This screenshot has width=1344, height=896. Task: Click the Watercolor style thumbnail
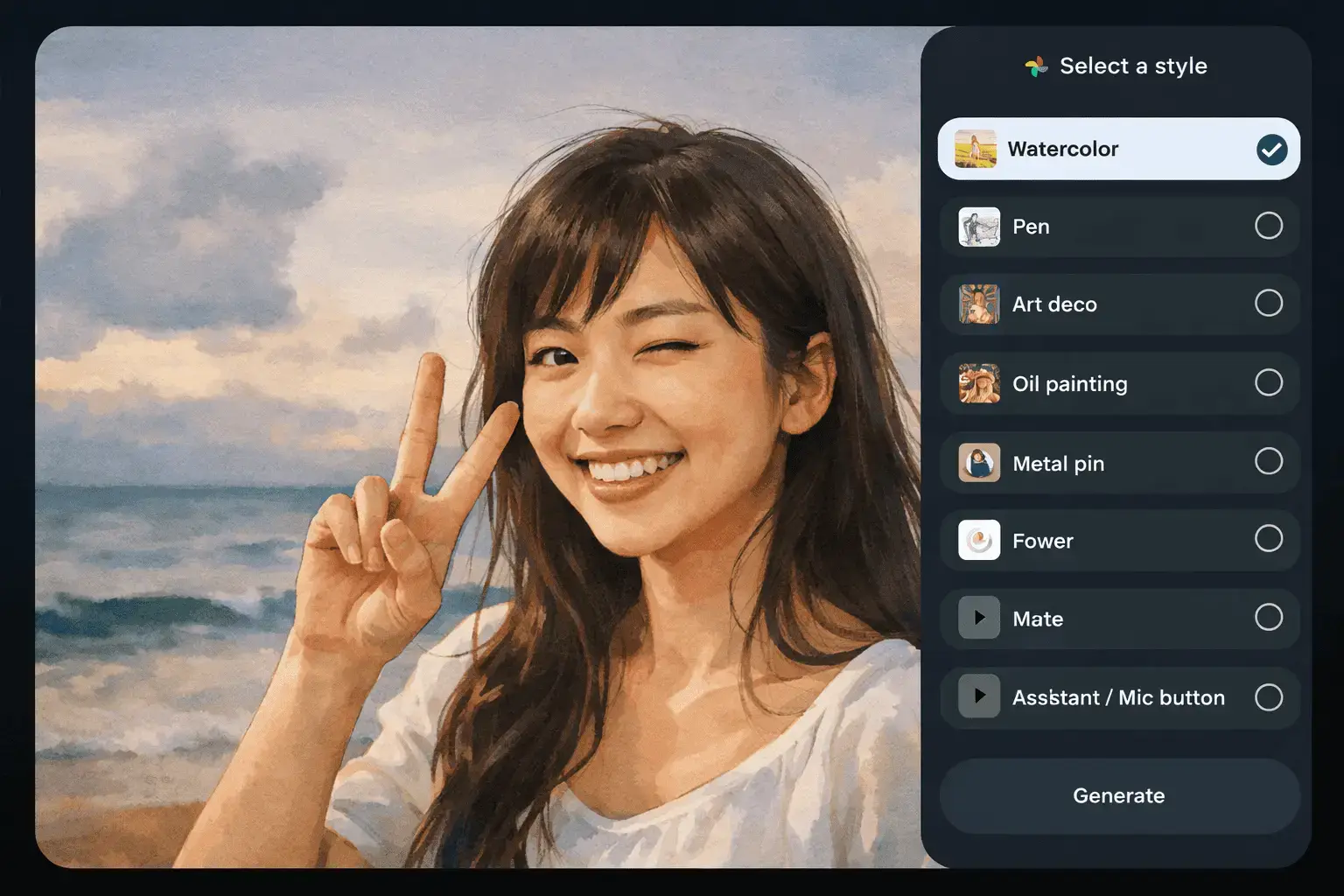(x=976, y=149)
